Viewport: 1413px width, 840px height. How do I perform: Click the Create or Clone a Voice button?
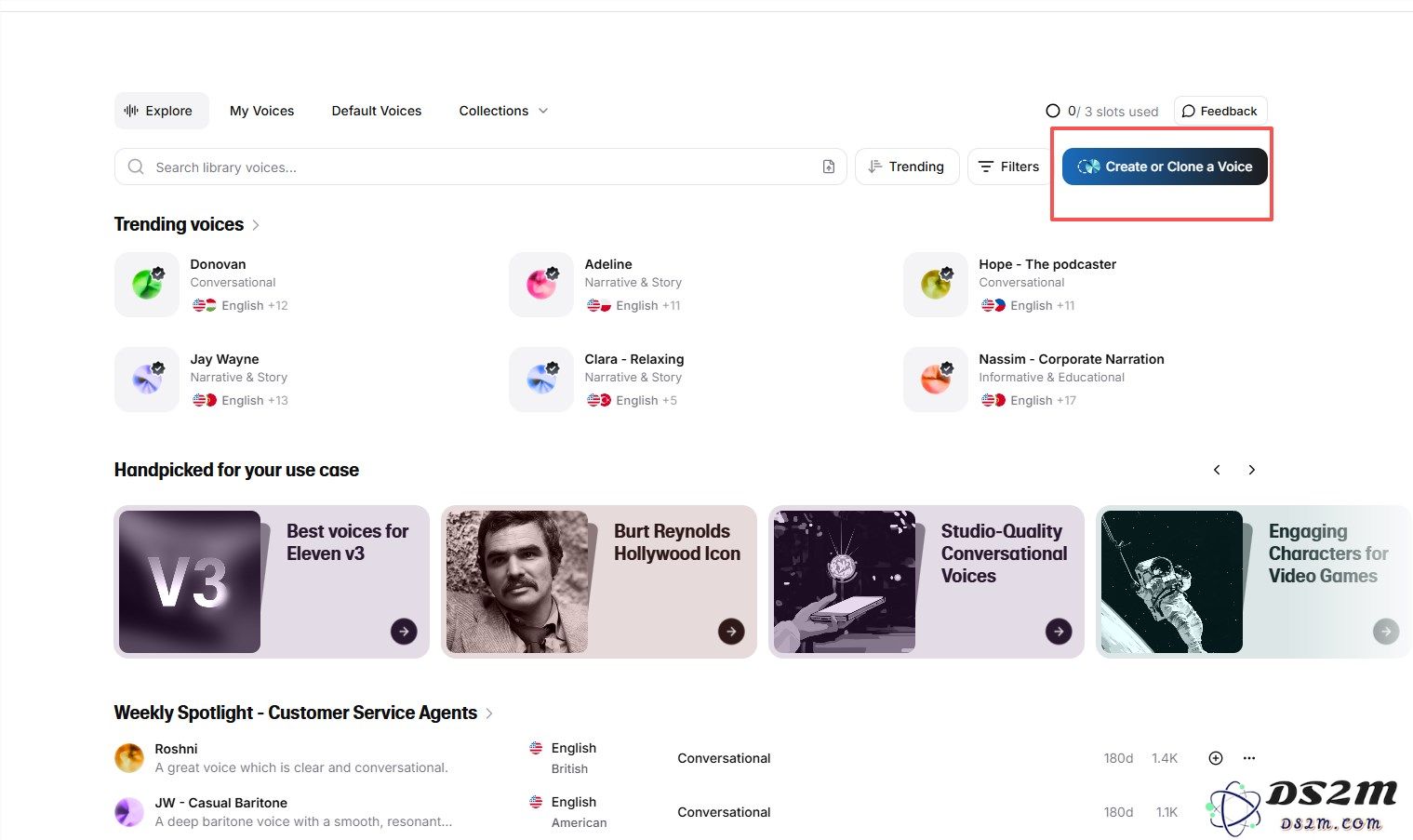[x=1164, y=167]
